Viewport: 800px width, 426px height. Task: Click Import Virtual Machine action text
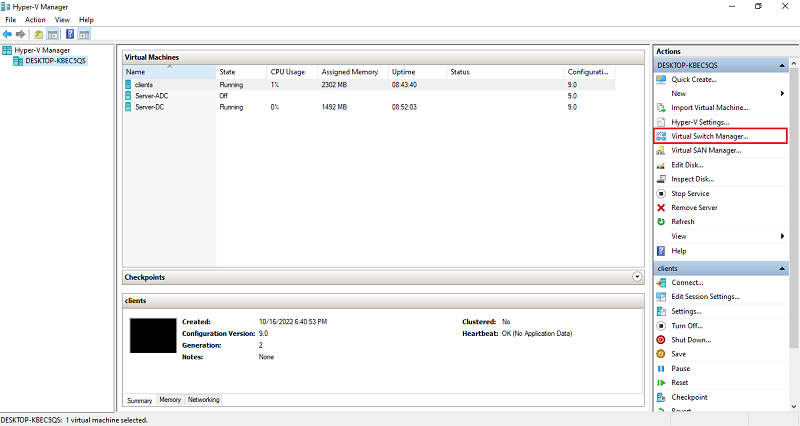point(710,108)
